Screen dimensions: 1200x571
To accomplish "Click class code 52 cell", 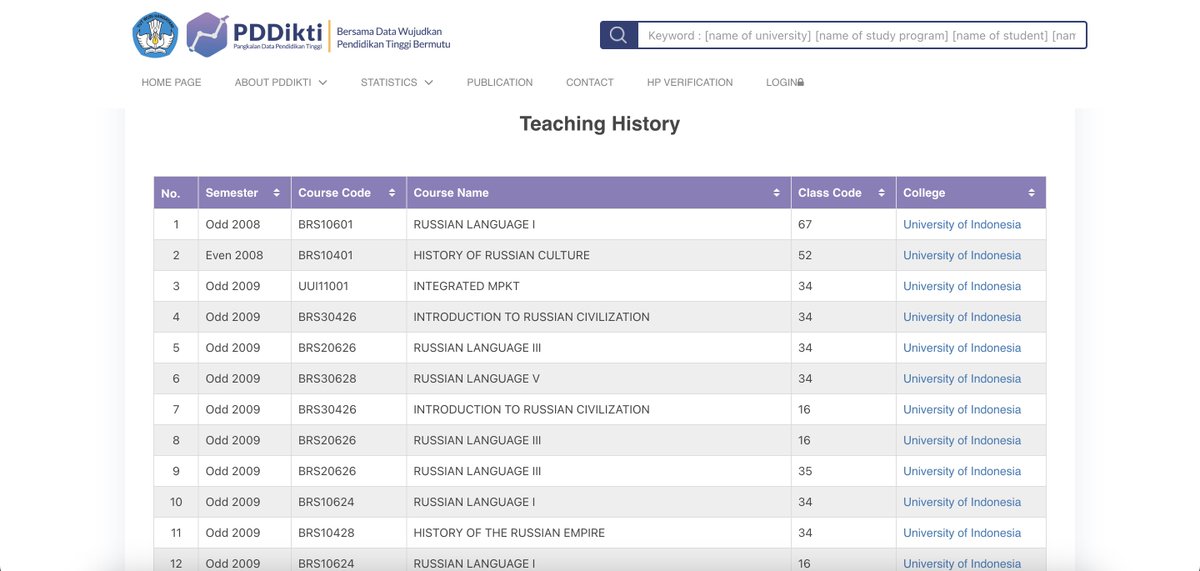I will coord(843,255).
